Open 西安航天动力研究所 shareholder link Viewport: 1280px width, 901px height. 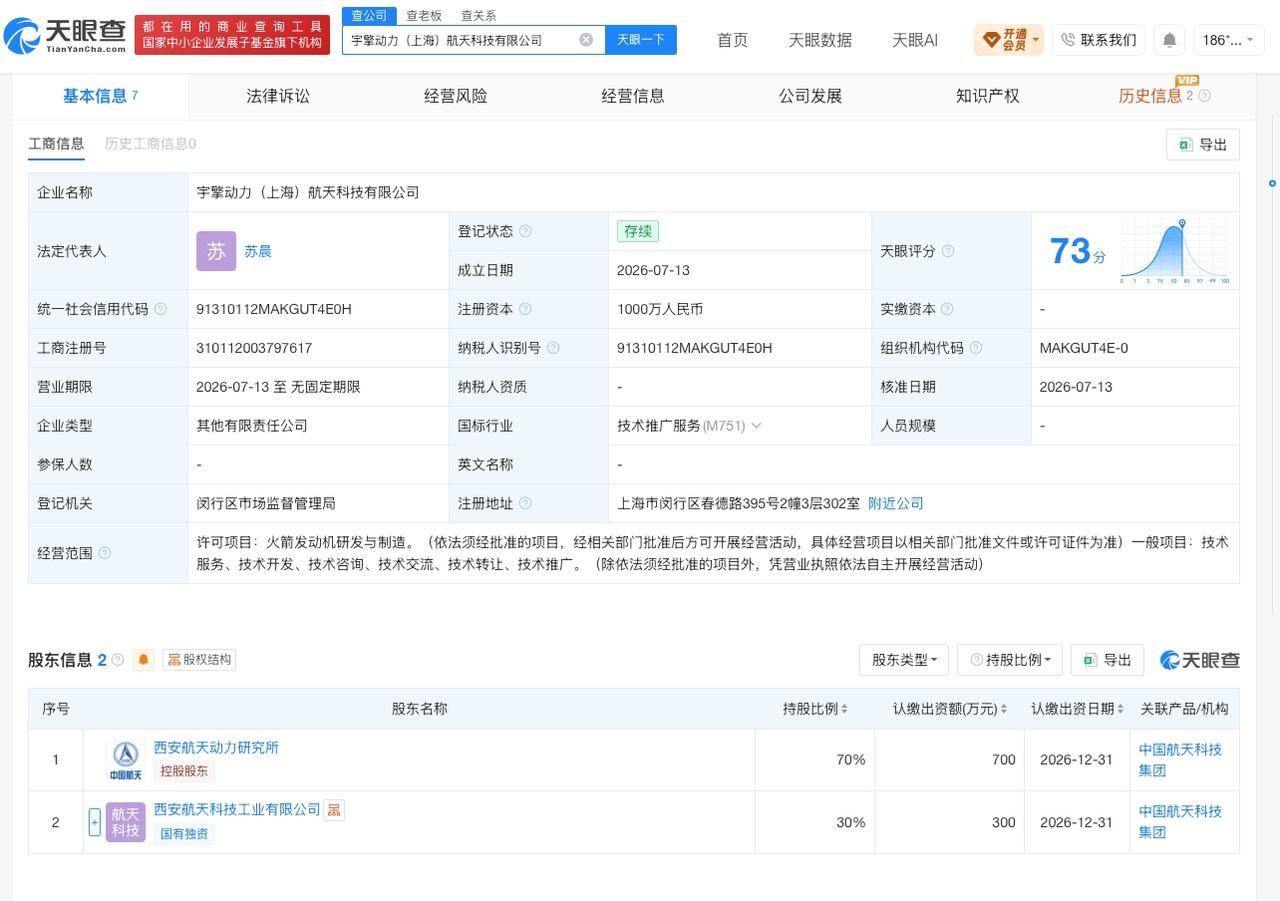point(216,748)
